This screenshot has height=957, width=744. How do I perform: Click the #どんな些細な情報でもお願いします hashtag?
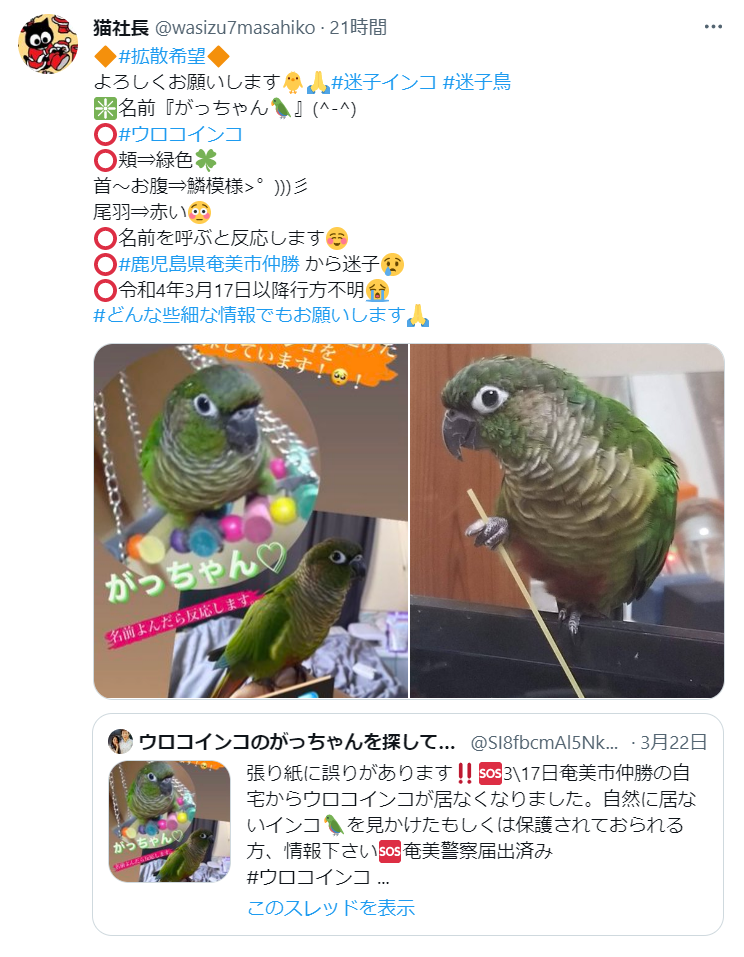pyautogui.click(x=249, y=315)
